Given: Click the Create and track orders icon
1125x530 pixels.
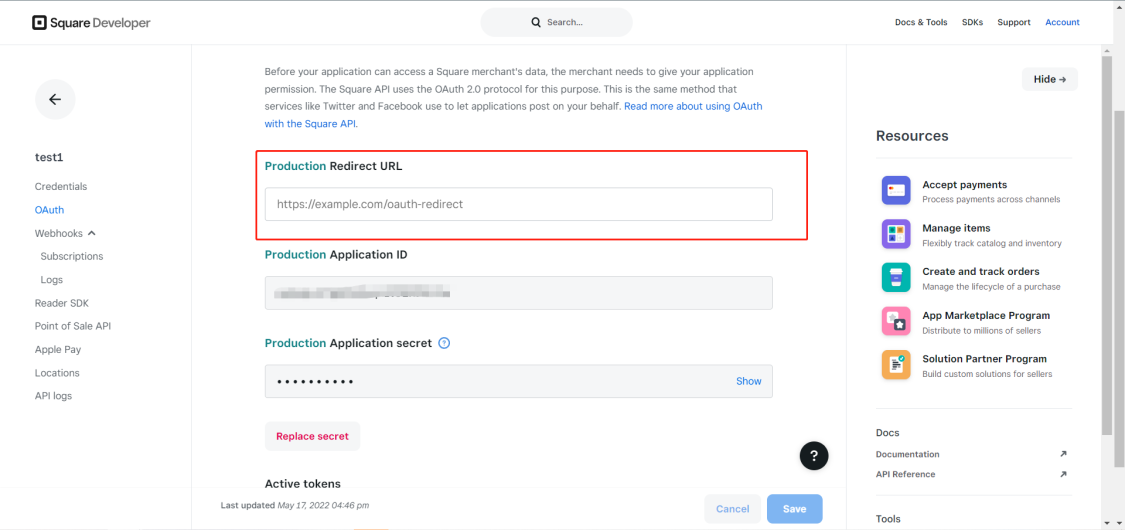Looking at the screenshot, I should tap(896, 278).
